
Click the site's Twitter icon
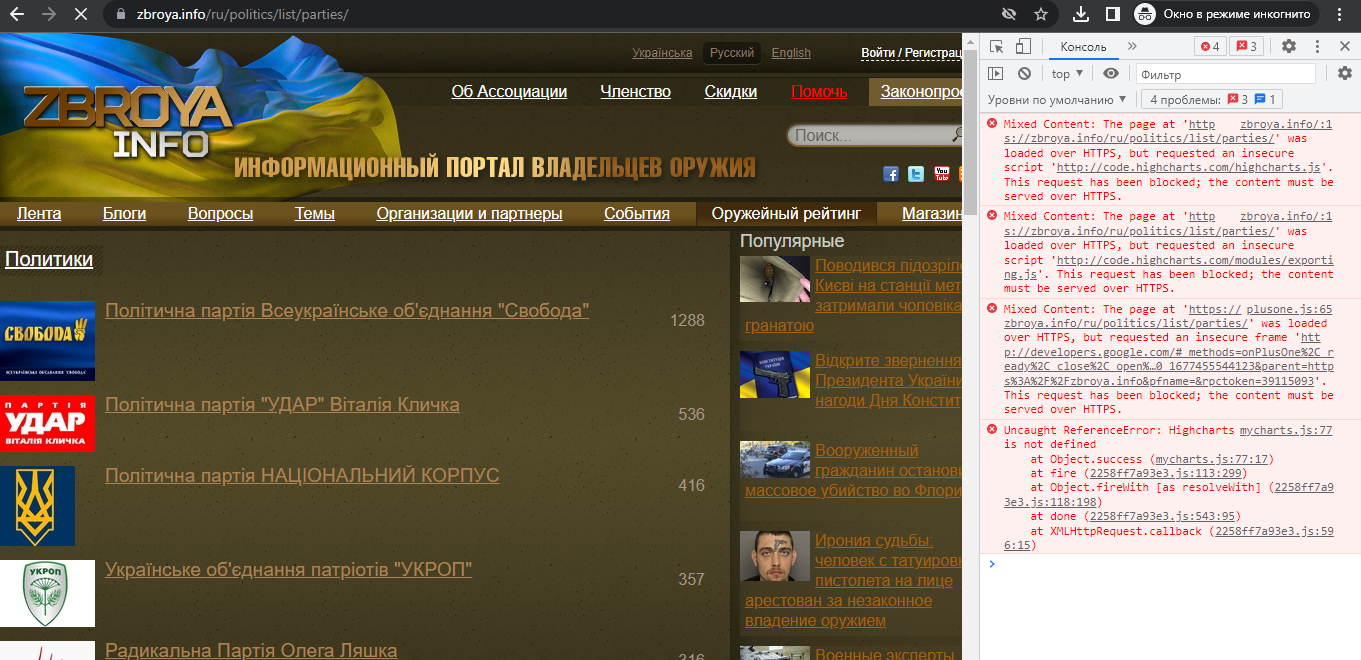tap(916, 174)
